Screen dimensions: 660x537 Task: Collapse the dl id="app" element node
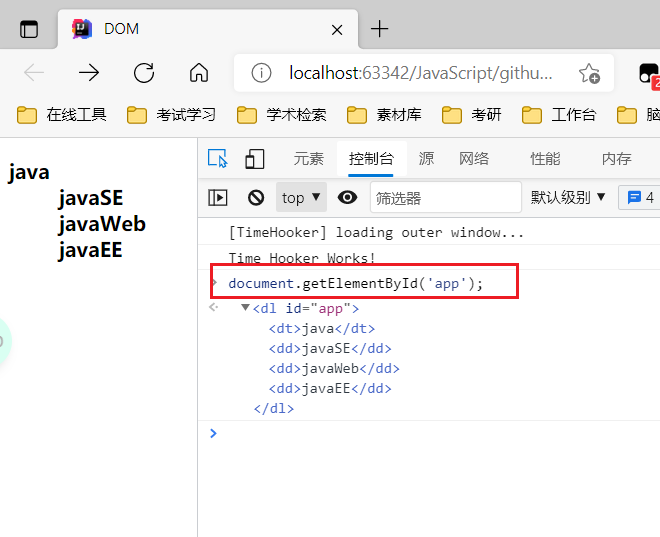click(x=245, y=308)
